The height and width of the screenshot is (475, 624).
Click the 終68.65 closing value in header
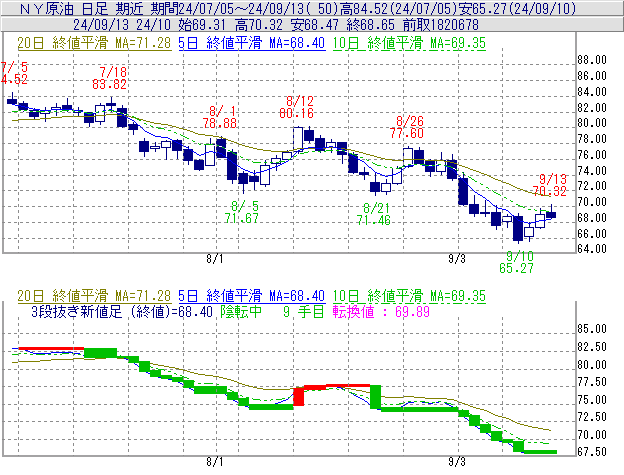coord(370,25)
